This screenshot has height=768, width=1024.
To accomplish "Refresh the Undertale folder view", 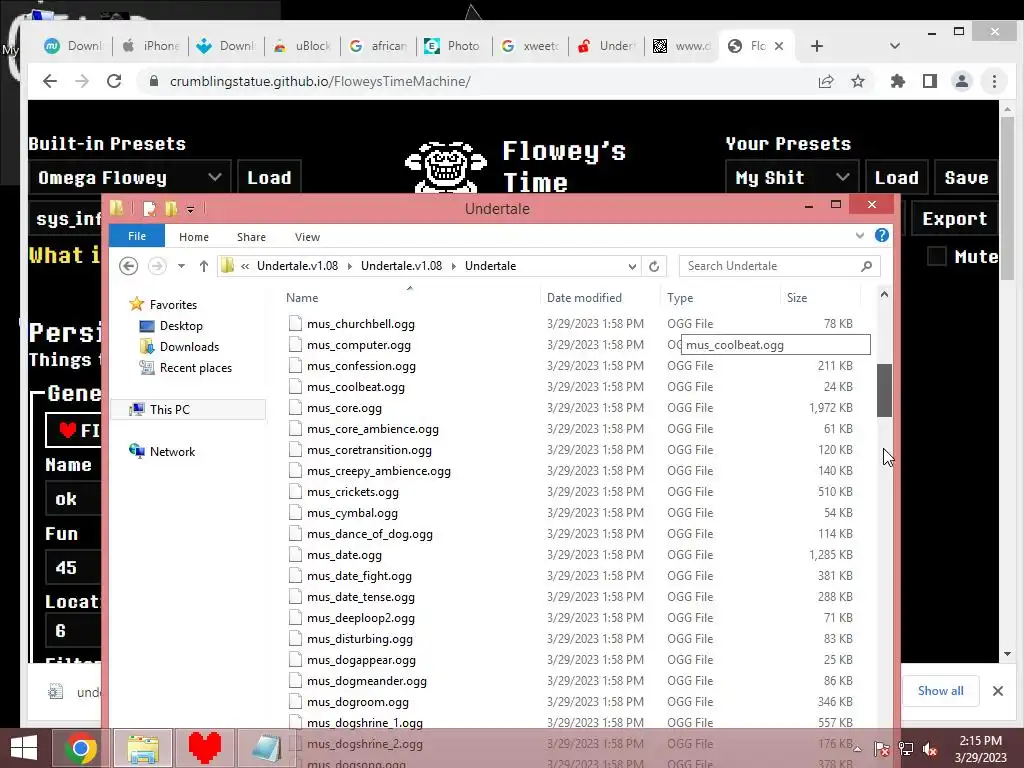I will click(654, 266).
